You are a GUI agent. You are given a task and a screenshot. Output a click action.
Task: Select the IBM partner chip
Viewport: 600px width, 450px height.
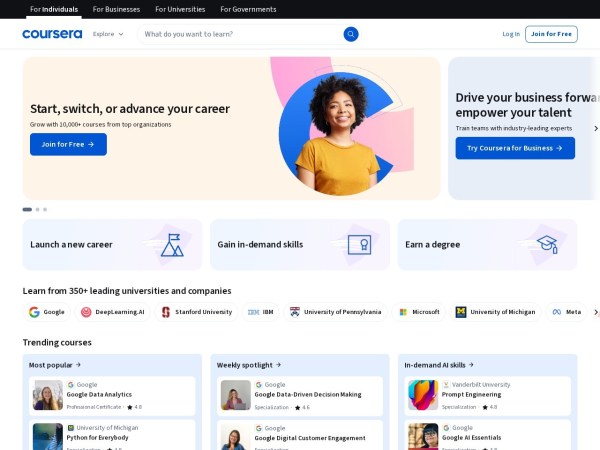click(261, 312)
